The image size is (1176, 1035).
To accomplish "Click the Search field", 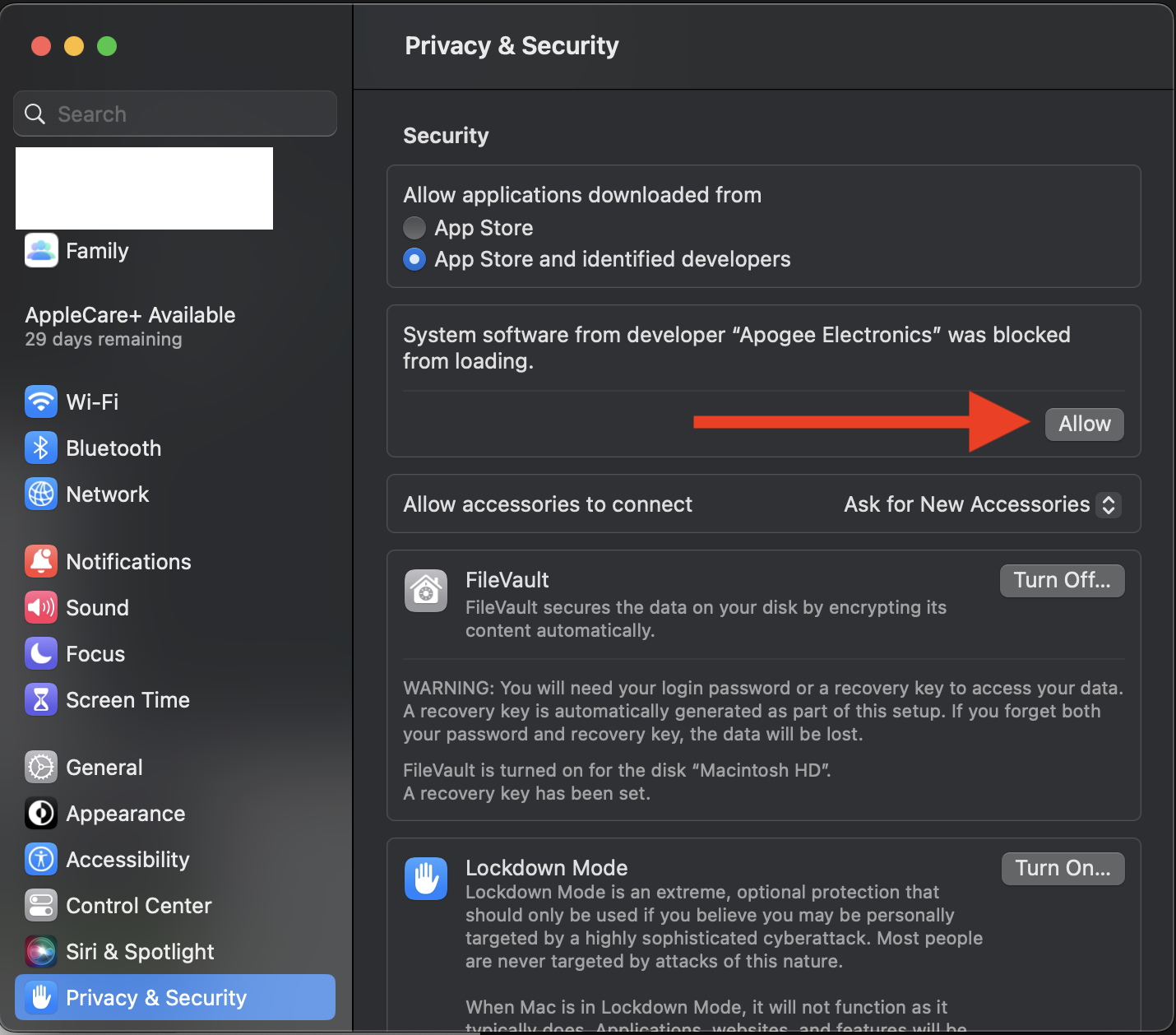I will (175, 114).
